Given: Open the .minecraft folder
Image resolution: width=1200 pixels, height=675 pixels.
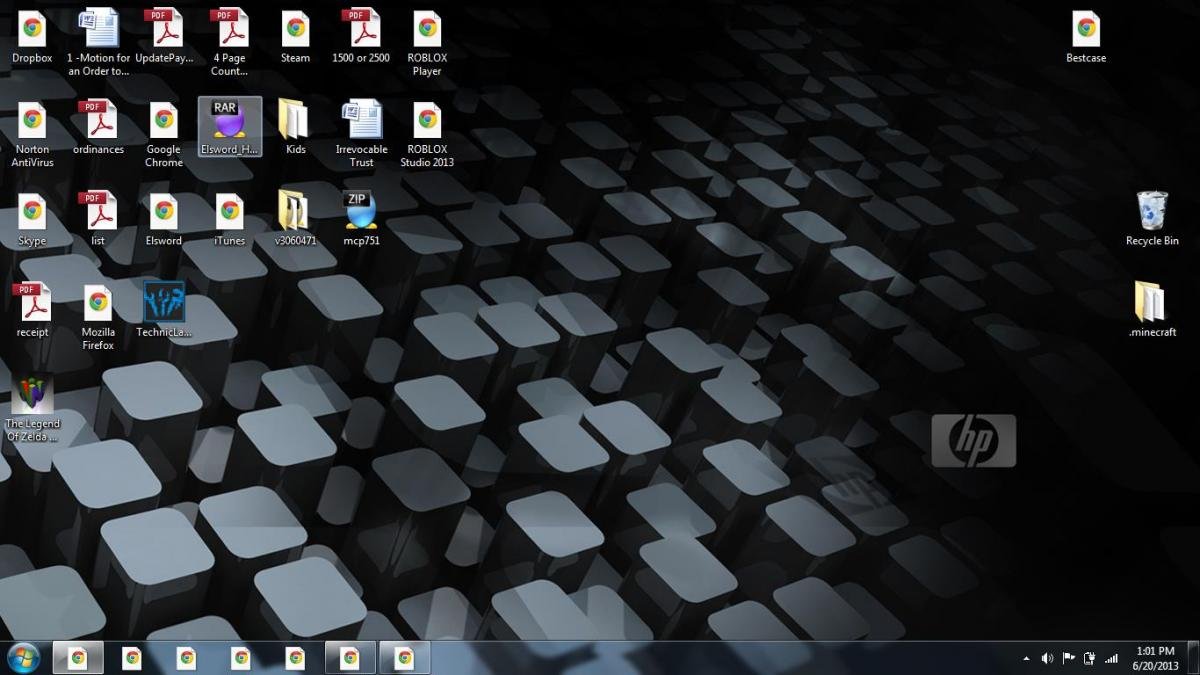Looking at the screenshot, I should point(1152,311).
